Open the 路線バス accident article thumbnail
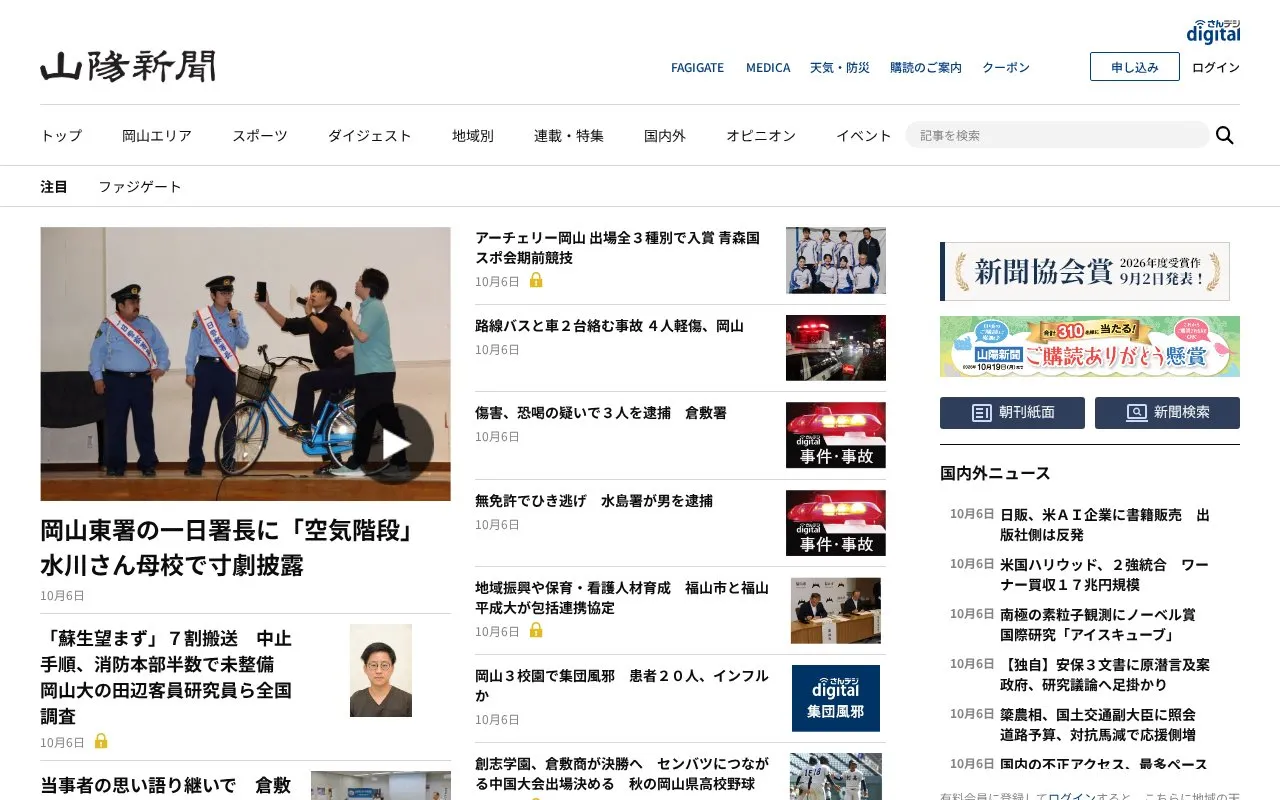 [836, 348]
